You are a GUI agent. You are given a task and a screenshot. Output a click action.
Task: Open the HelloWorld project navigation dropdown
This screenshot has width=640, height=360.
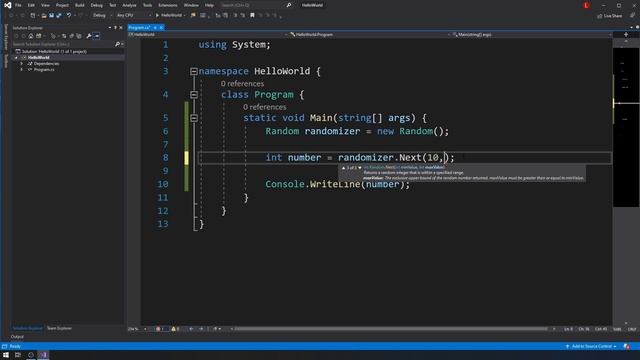208,35
